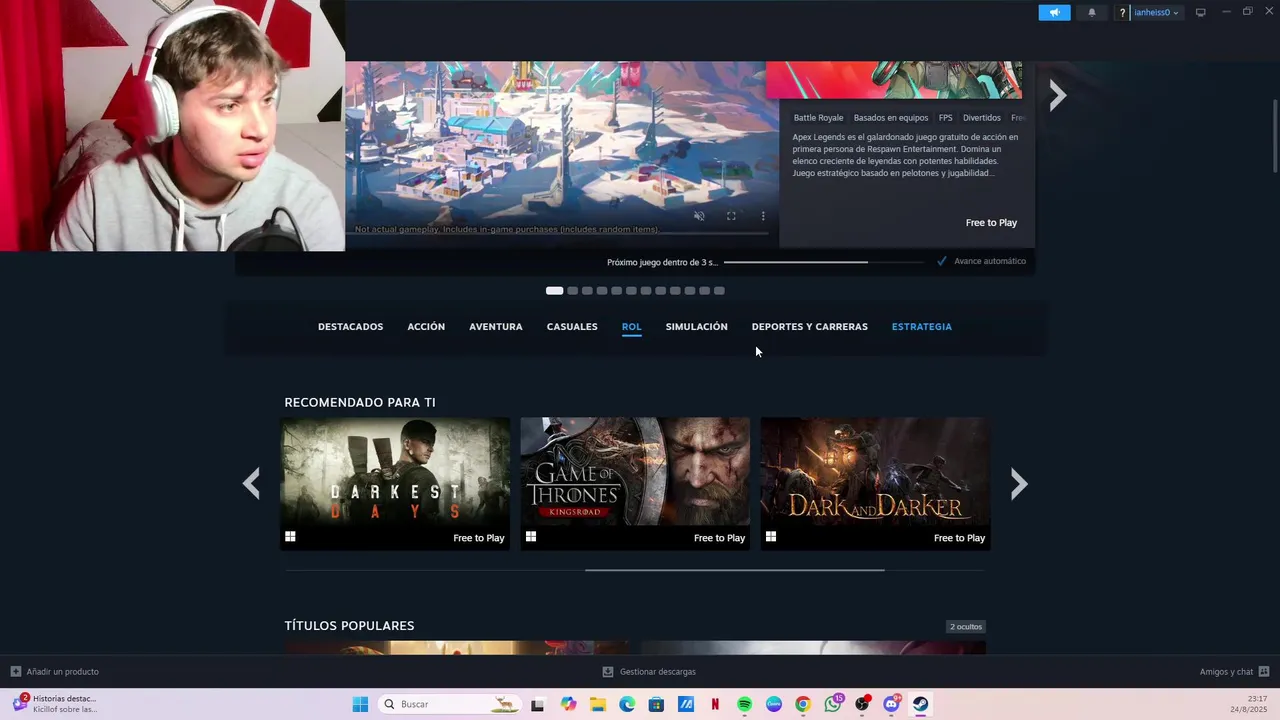
Task: Open the SIMULACIÓN category tab
Action: pos(697,327)
